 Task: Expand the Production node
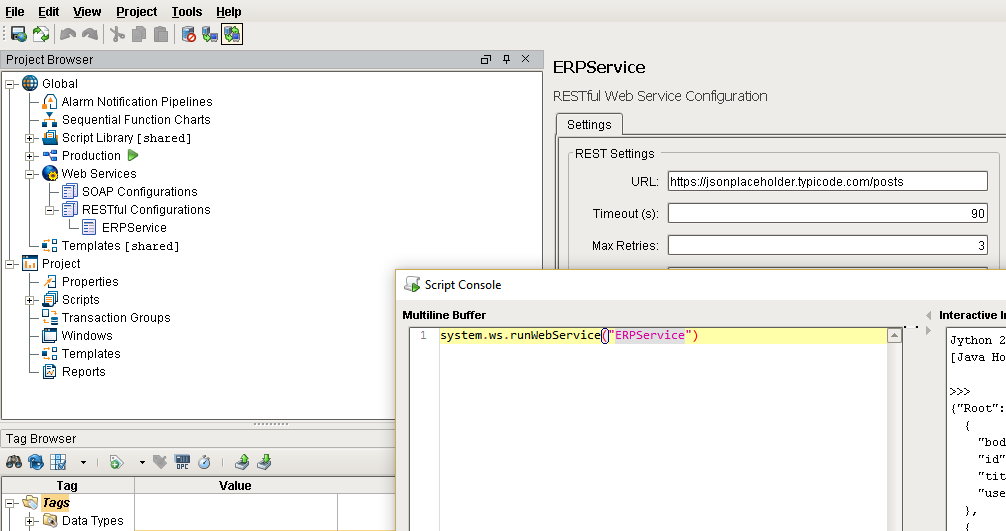30,156
